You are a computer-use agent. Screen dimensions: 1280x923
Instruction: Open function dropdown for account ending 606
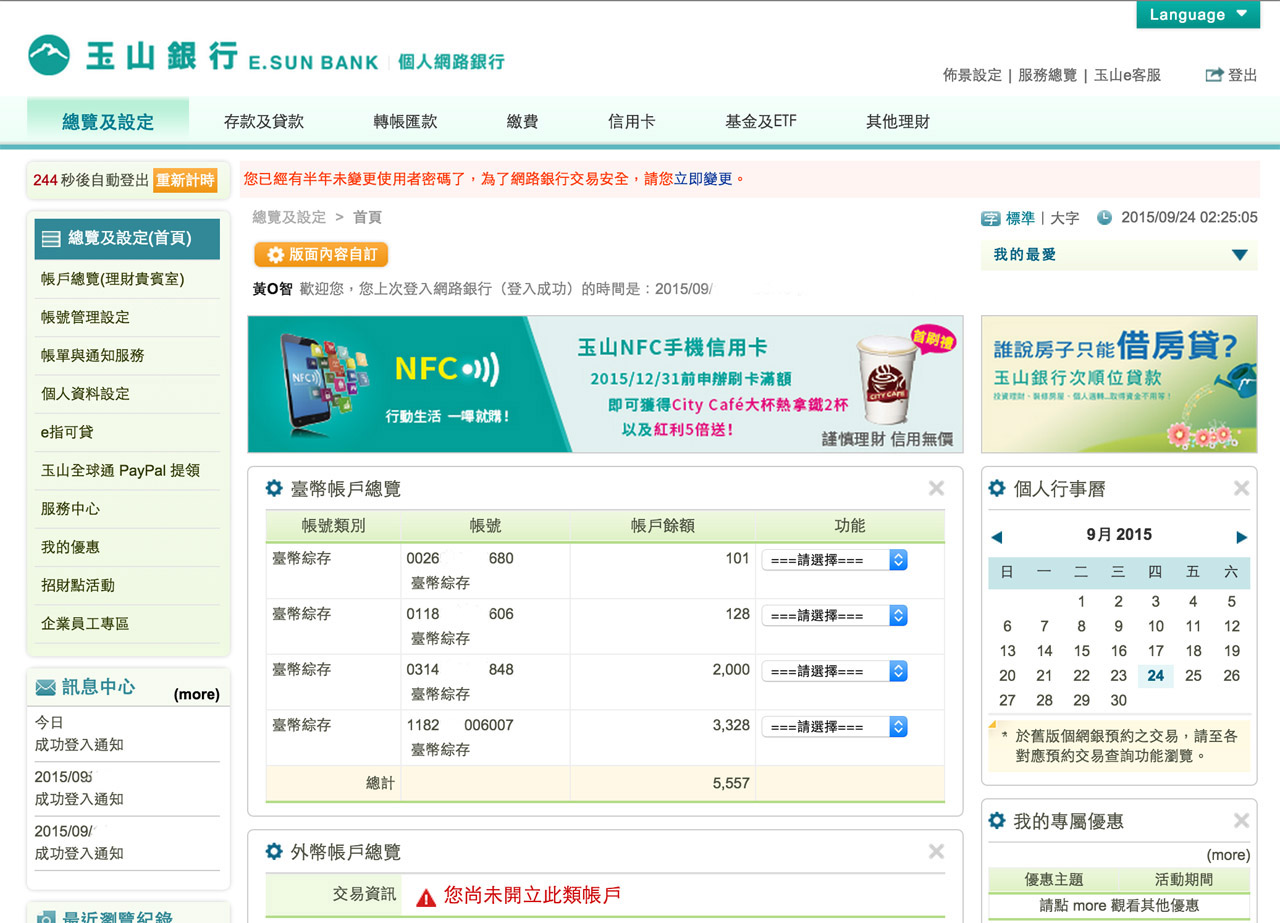[834, 616]
